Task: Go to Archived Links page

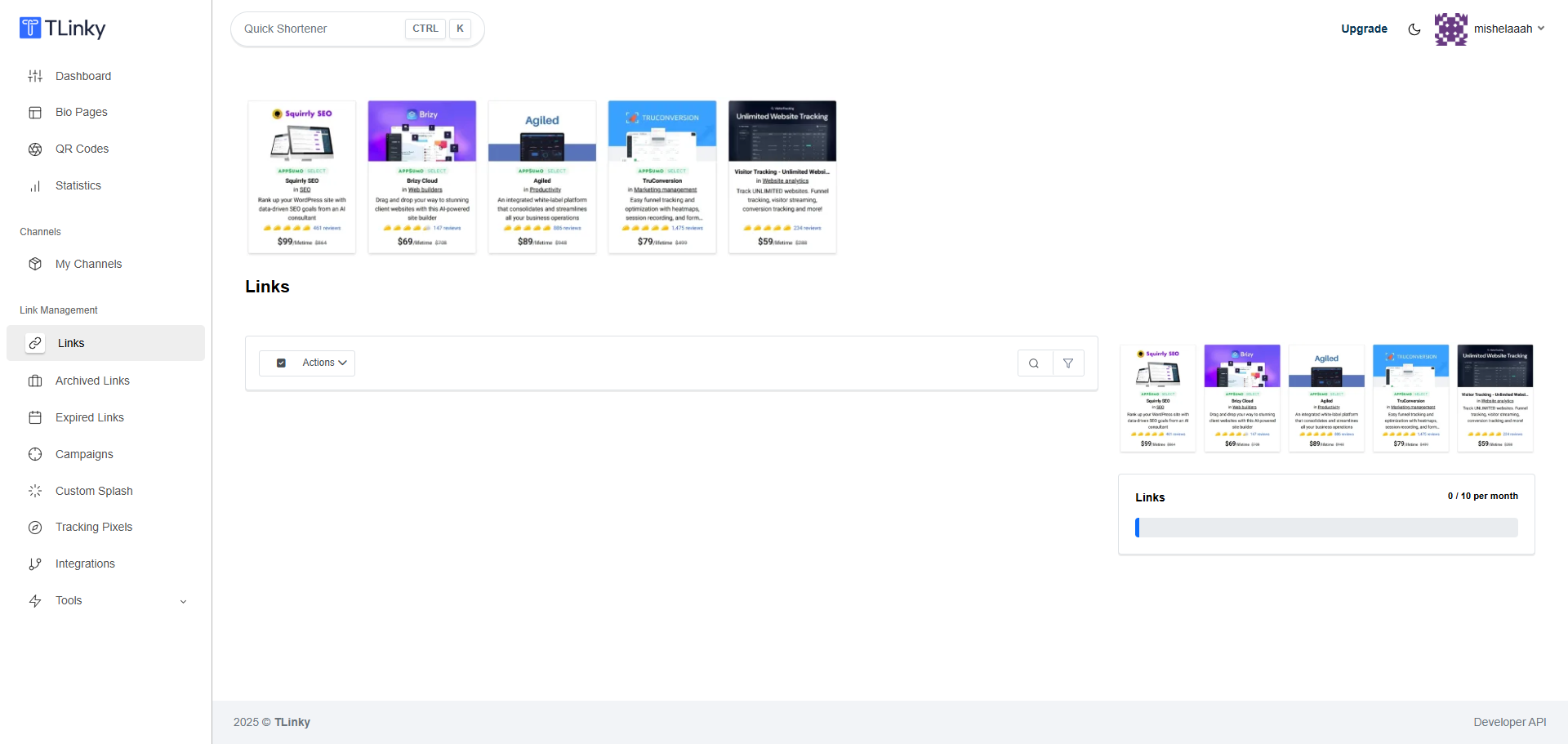Action: click(92, 381)
